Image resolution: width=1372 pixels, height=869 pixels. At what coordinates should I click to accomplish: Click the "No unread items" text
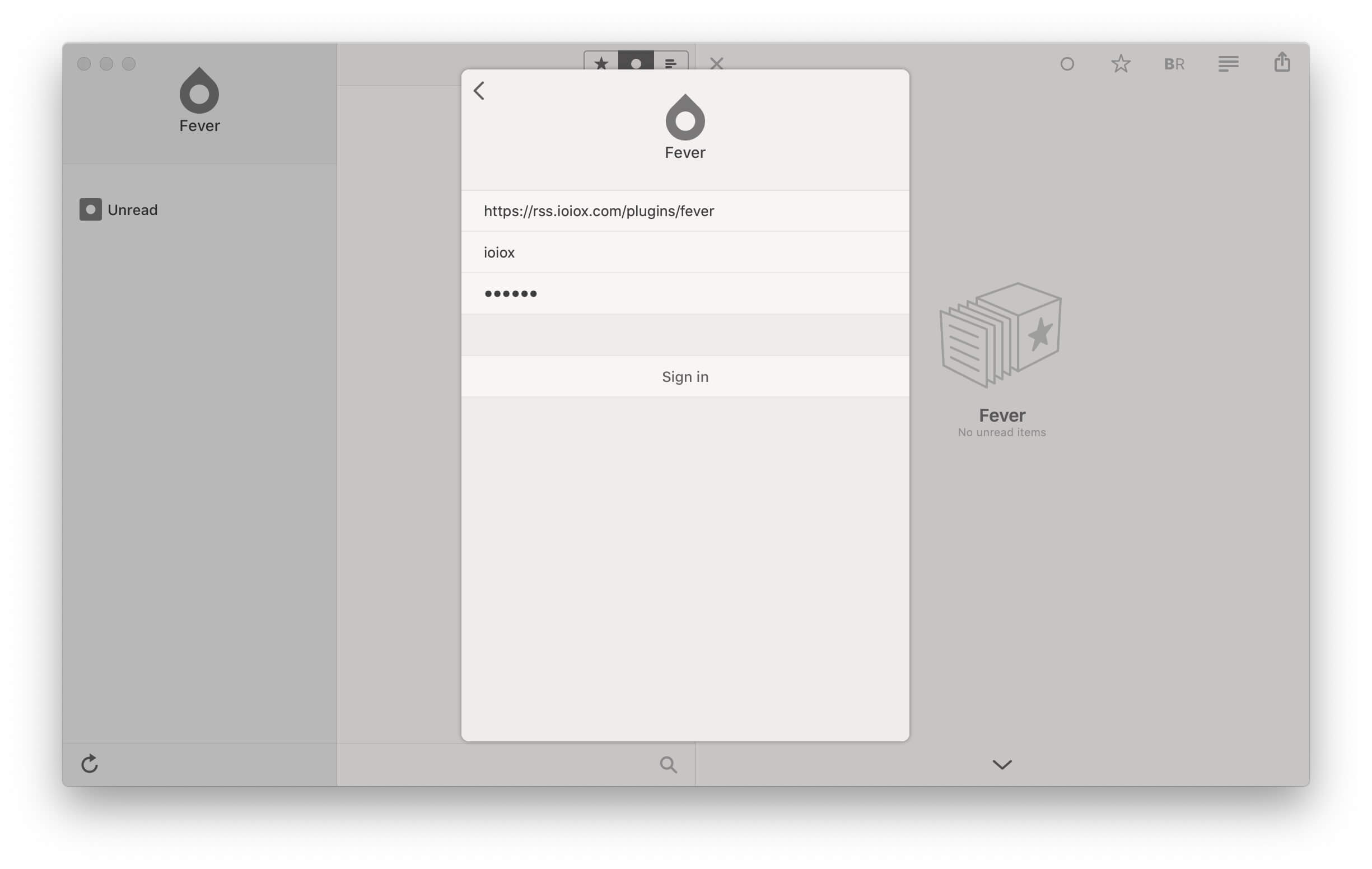[1002, 432]
